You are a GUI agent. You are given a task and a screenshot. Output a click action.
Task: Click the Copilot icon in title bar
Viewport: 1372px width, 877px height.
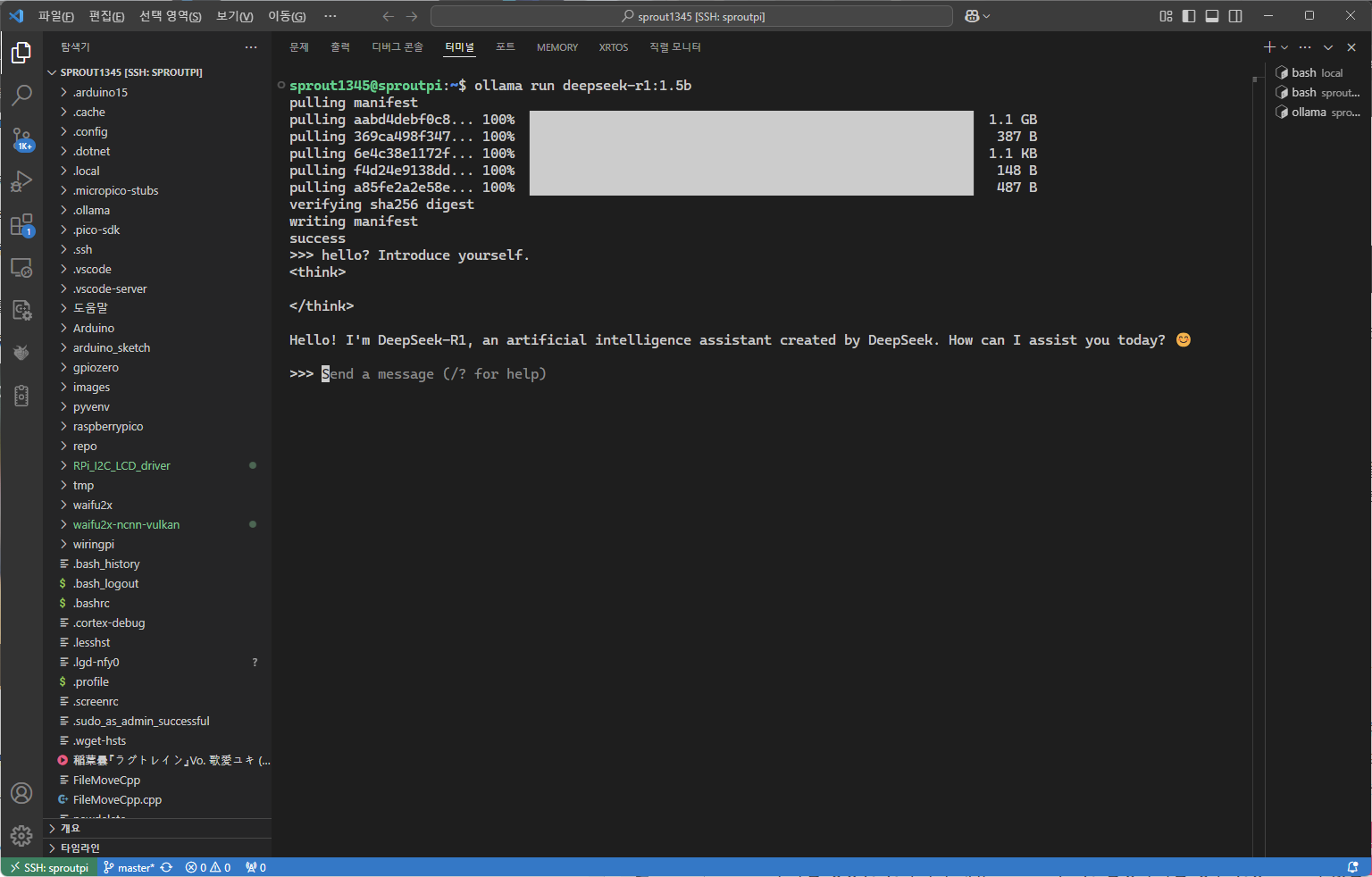pyautogui.click(x=972, y=16)
